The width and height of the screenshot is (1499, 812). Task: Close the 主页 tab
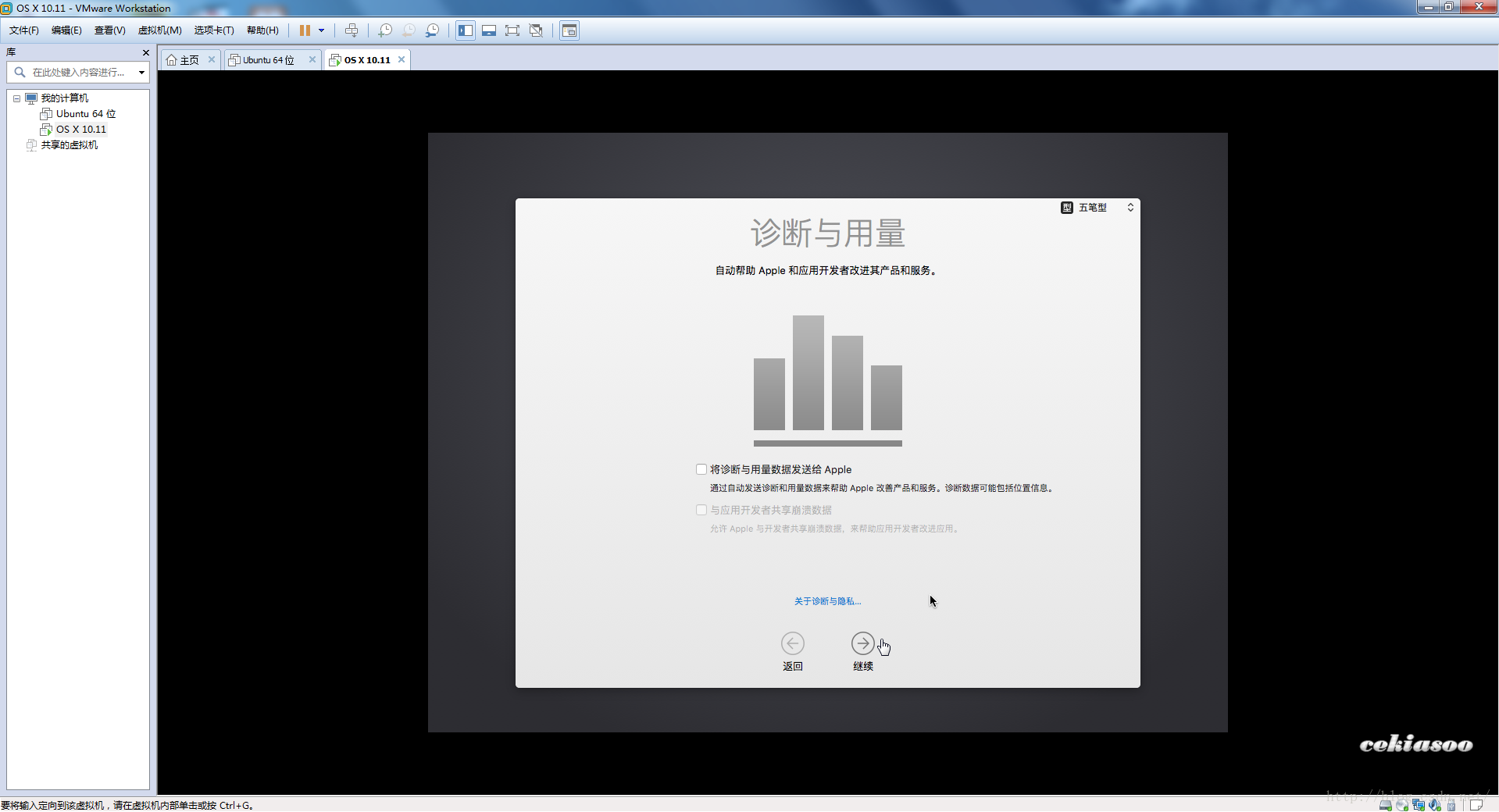(211, 59)
